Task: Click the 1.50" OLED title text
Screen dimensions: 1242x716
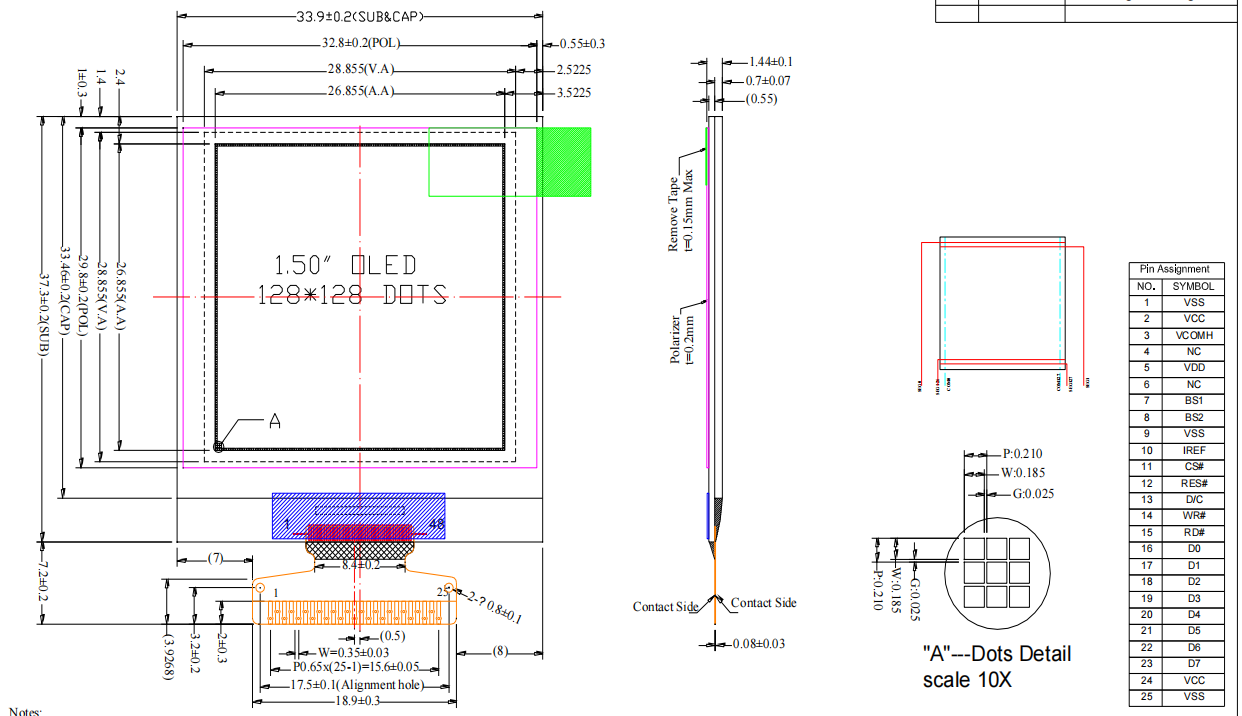Action: pos(346,265)
